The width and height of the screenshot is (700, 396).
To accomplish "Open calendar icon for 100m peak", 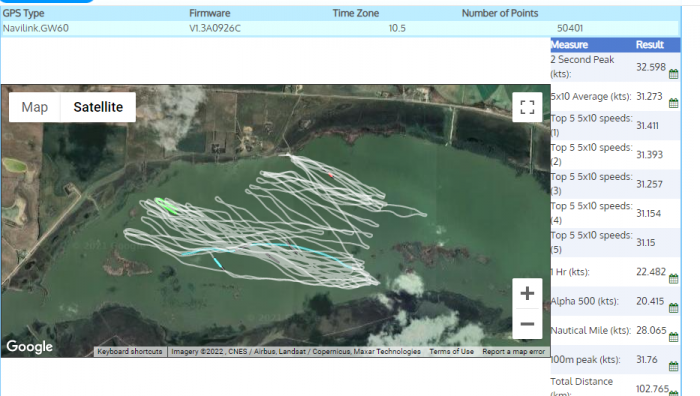I will tap(674, 367).
